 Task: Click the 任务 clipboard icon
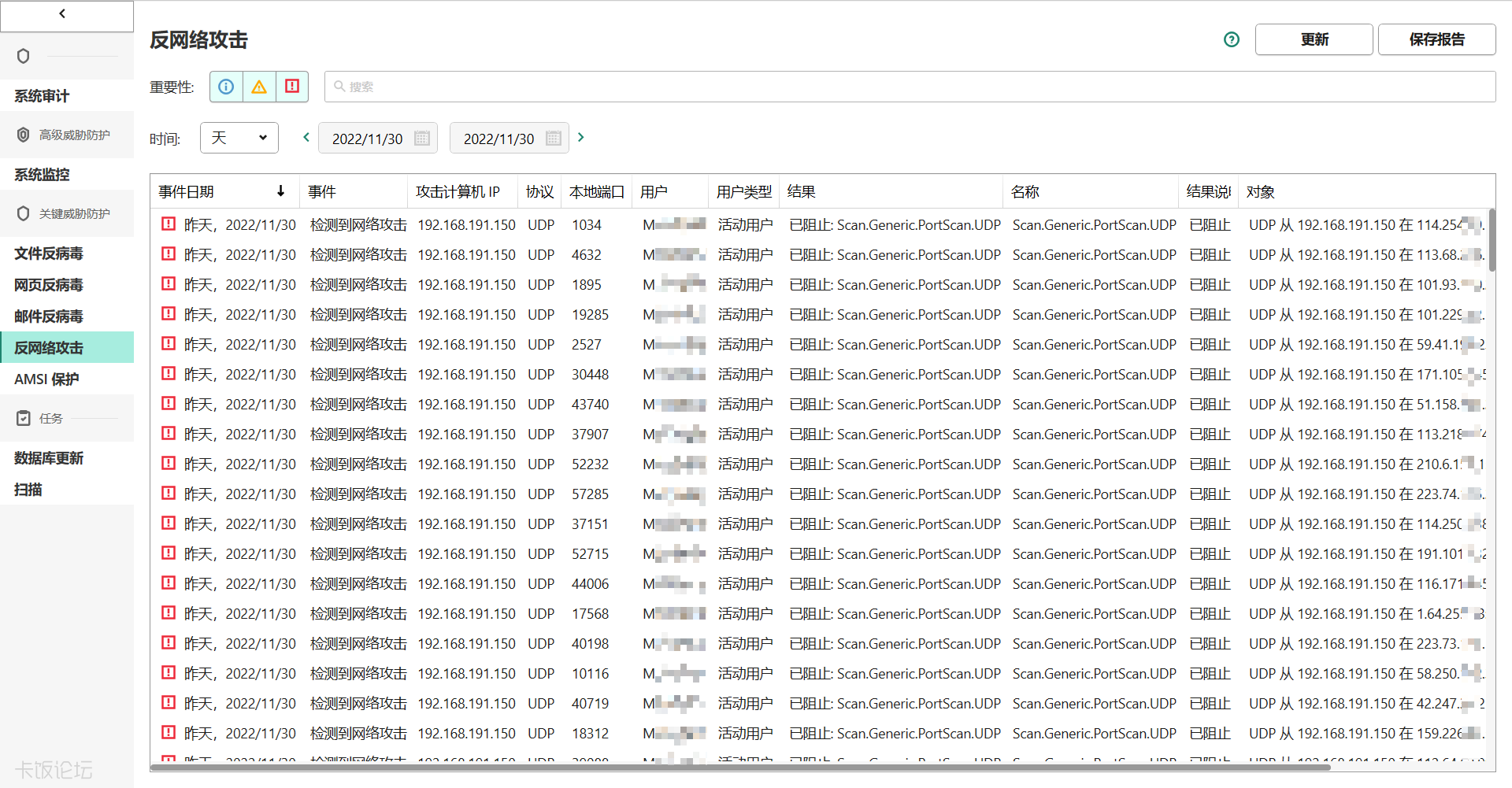24,418
